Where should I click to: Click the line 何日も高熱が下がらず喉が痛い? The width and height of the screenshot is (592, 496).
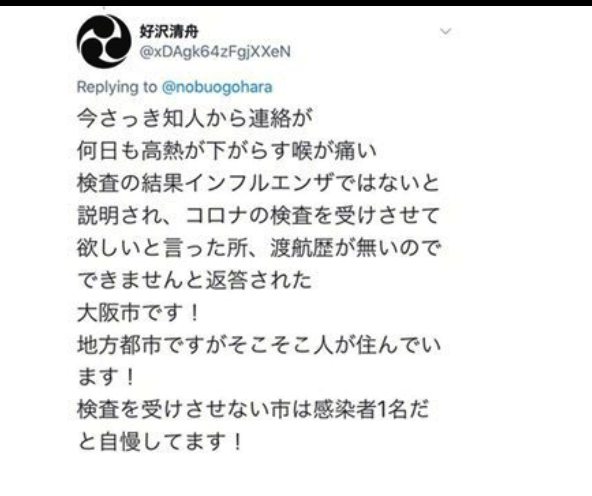(x=227, y=151)
